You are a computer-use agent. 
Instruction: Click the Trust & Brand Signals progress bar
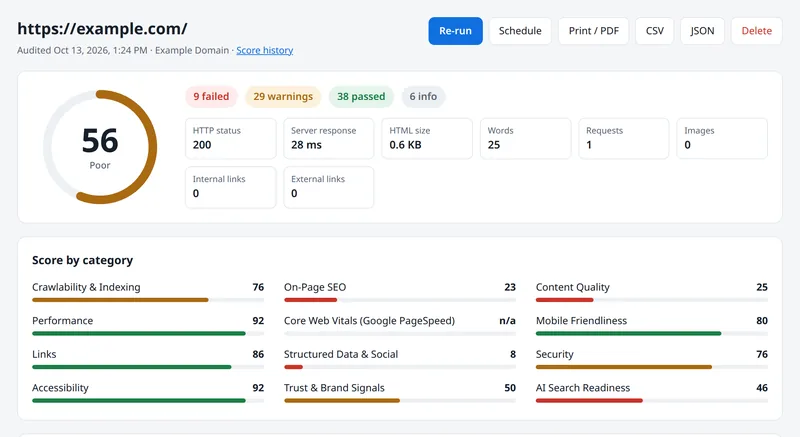tap(400, 401)
